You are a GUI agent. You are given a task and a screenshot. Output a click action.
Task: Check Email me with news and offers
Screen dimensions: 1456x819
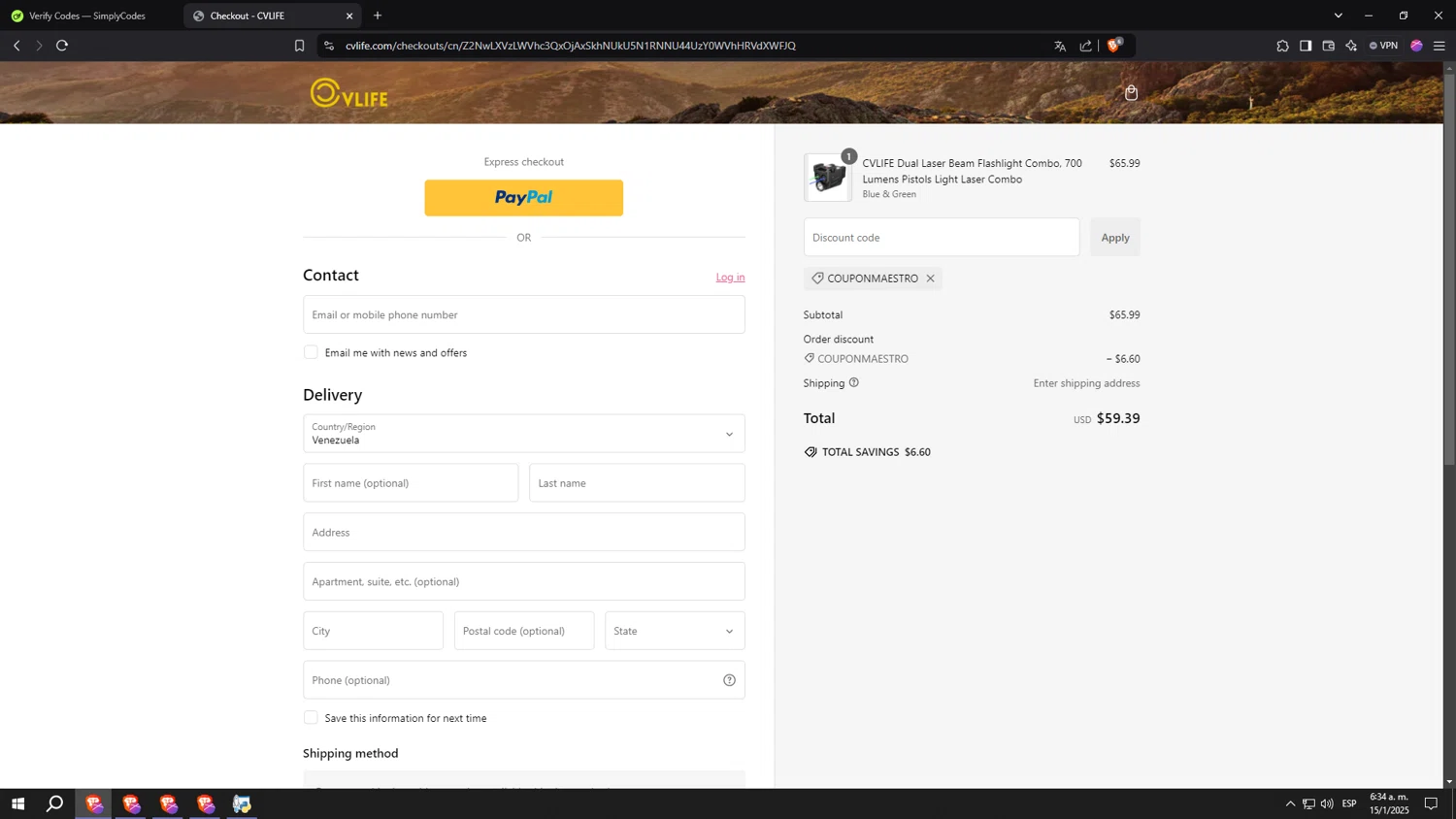pyautogui.click(x=311, y=352)
